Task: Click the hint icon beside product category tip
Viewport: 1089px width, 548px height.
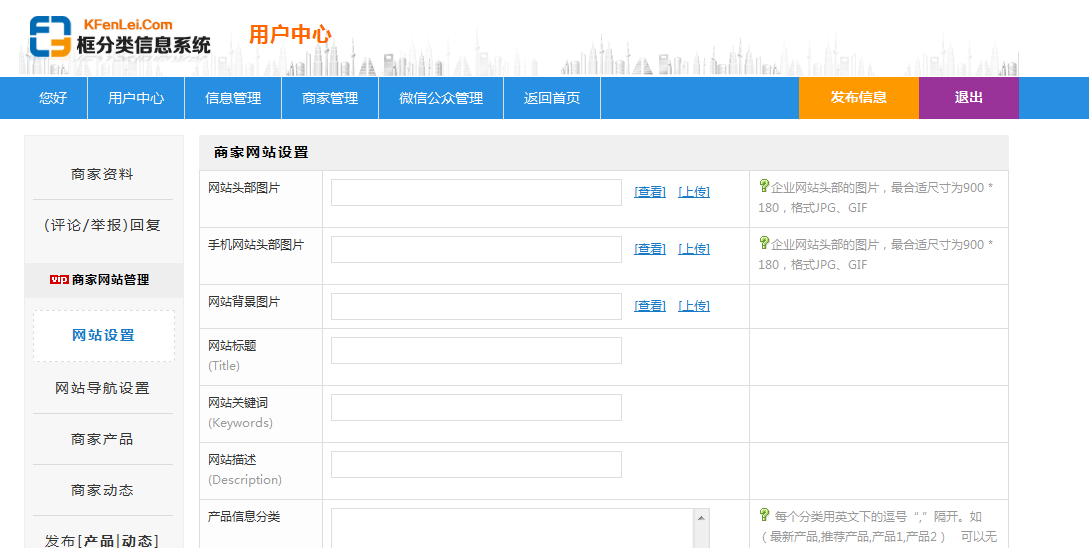Action: [764, 515]
